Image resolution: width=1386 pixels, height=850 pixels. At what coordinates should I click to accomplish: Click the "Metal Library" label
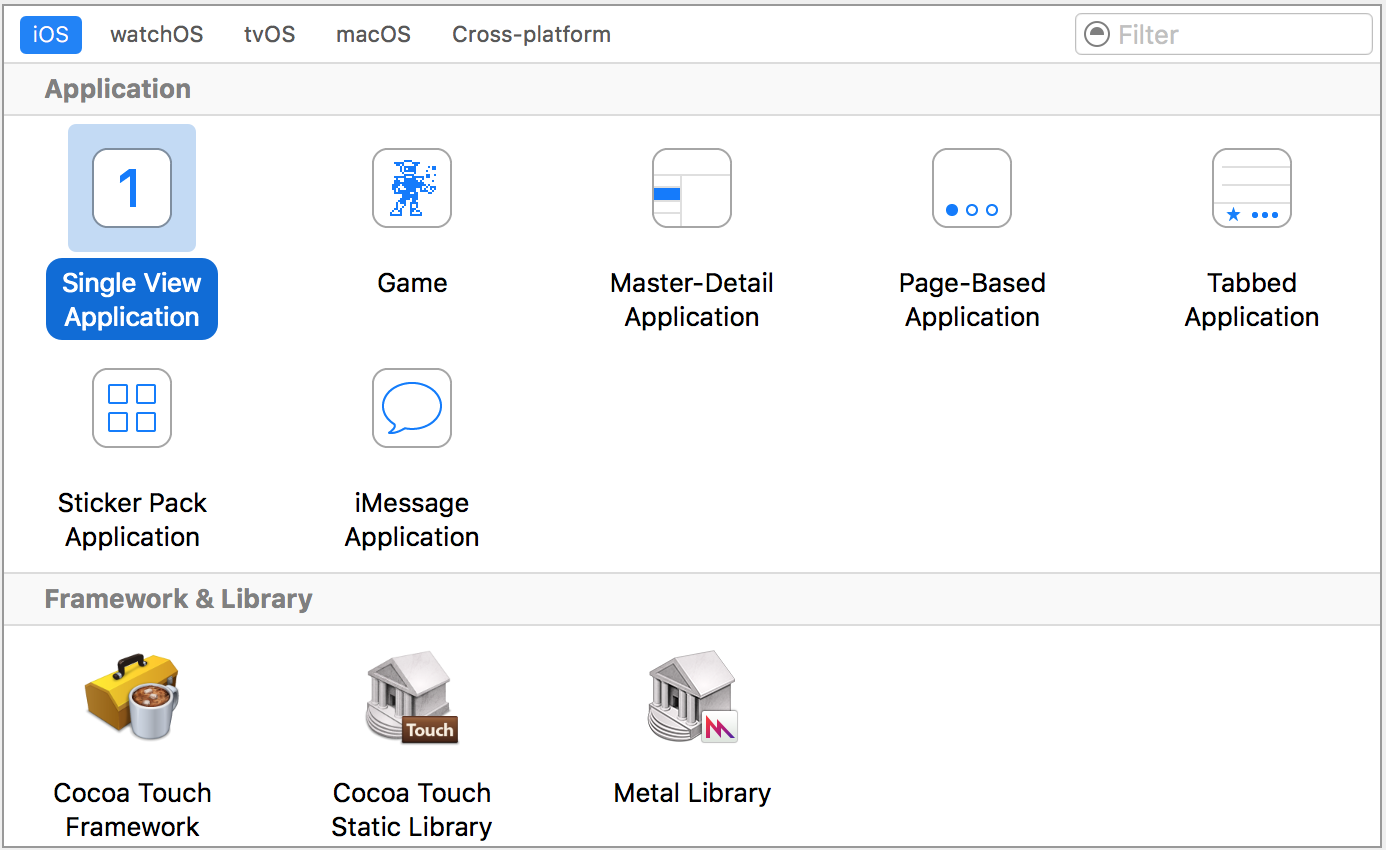point(692,793)
